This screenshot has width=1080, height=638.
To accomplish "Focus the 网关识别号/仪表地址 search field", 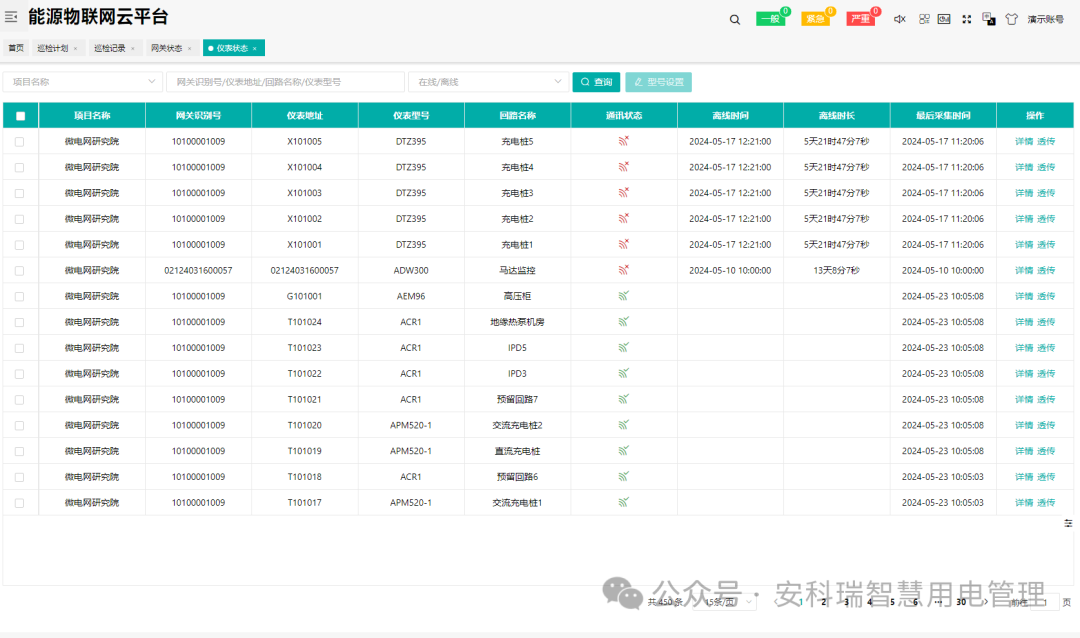I will pos(285,82).
